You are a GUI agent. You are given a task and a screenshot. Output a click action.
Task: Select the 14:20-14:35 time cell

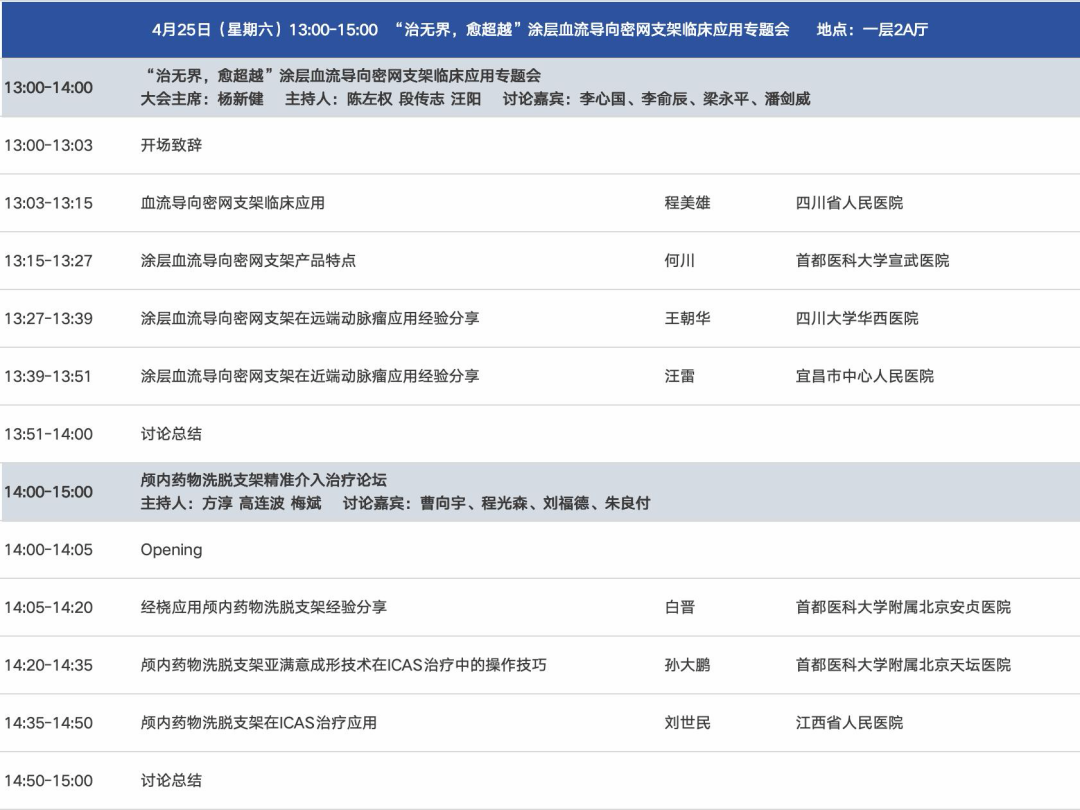point(48,665)
